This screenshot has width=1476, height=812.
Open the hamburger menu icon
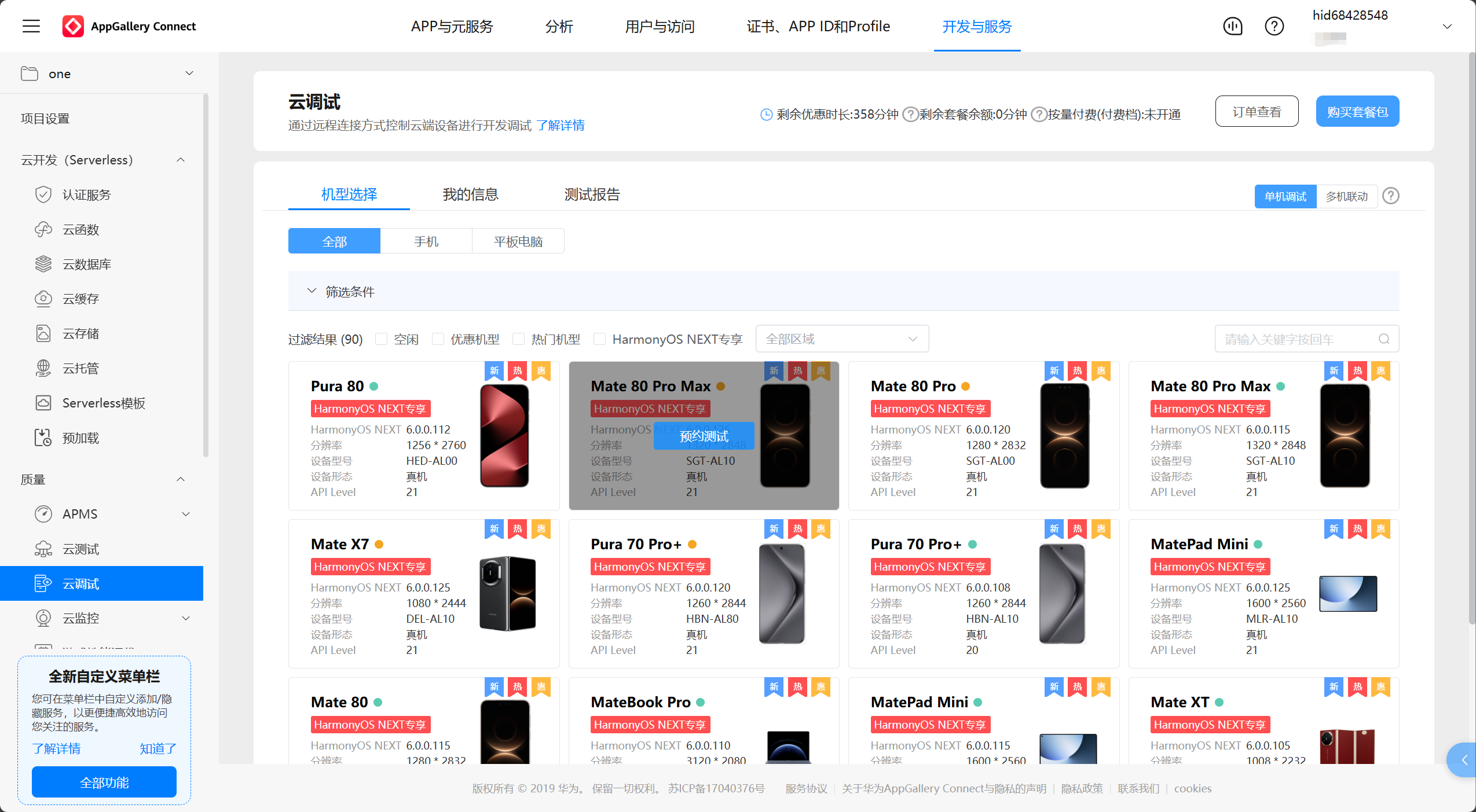point(31,26)
